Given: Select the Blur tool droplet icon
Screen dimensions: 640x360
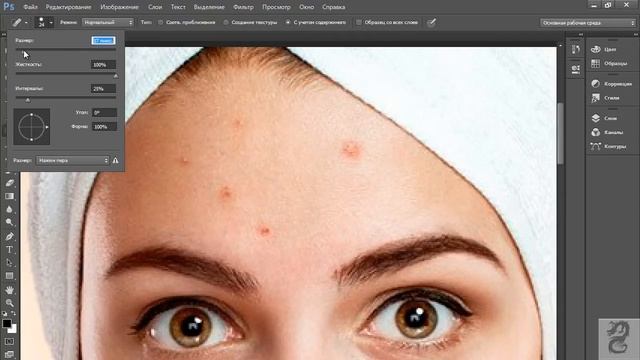Looking at the screenshot, I should pos(9,209).
